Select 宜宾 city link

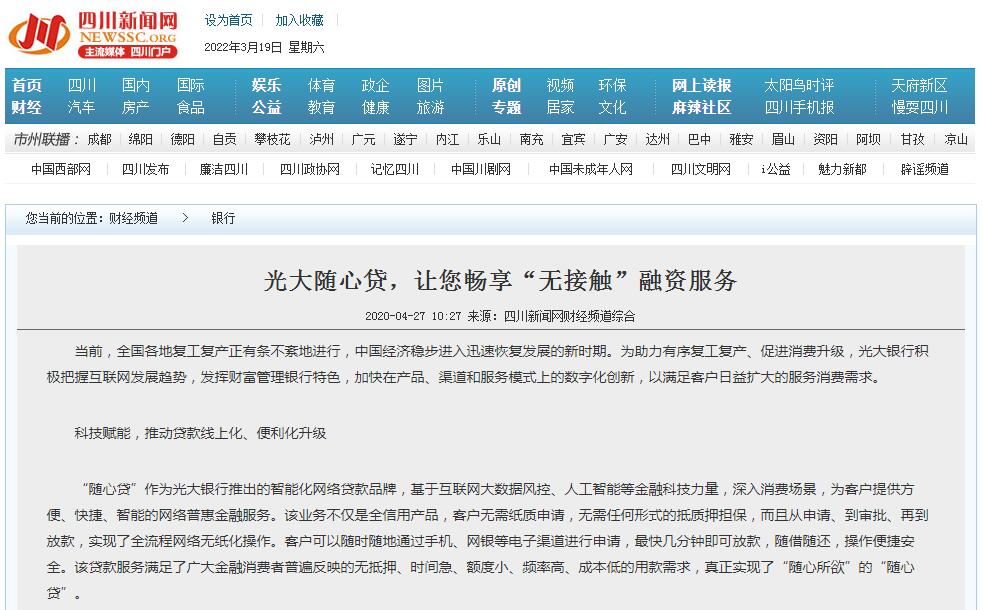coord(573,139)
